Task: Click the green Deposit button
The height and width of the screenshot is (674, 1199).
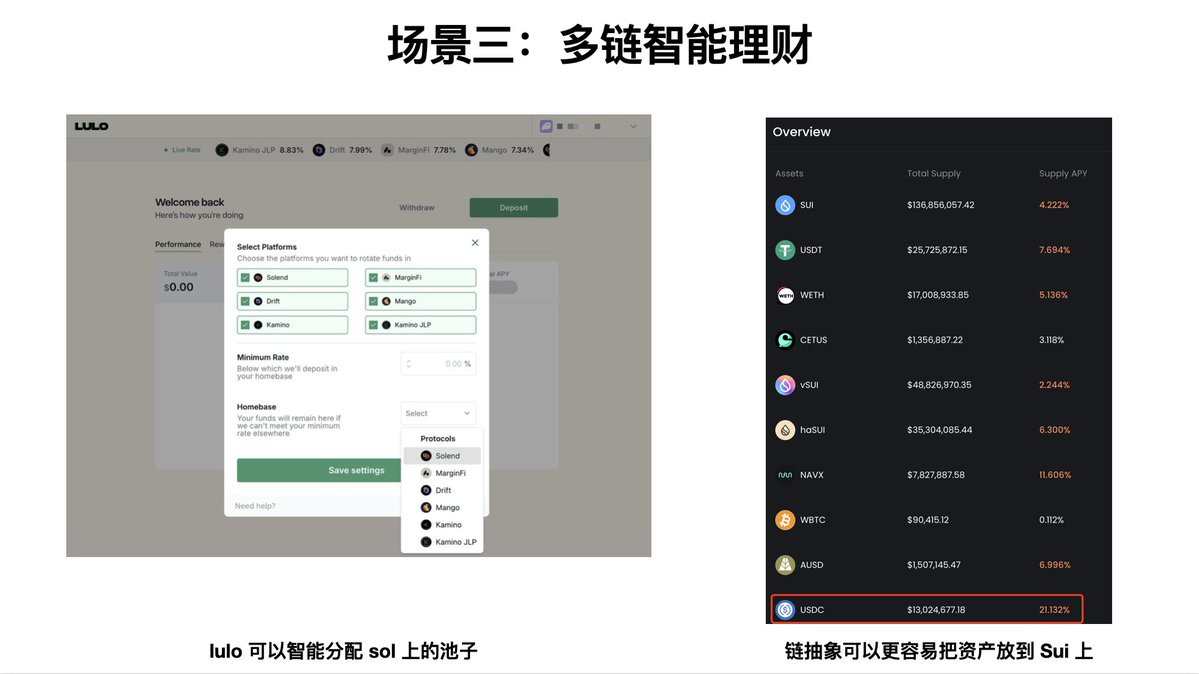Action: [514, 207]
